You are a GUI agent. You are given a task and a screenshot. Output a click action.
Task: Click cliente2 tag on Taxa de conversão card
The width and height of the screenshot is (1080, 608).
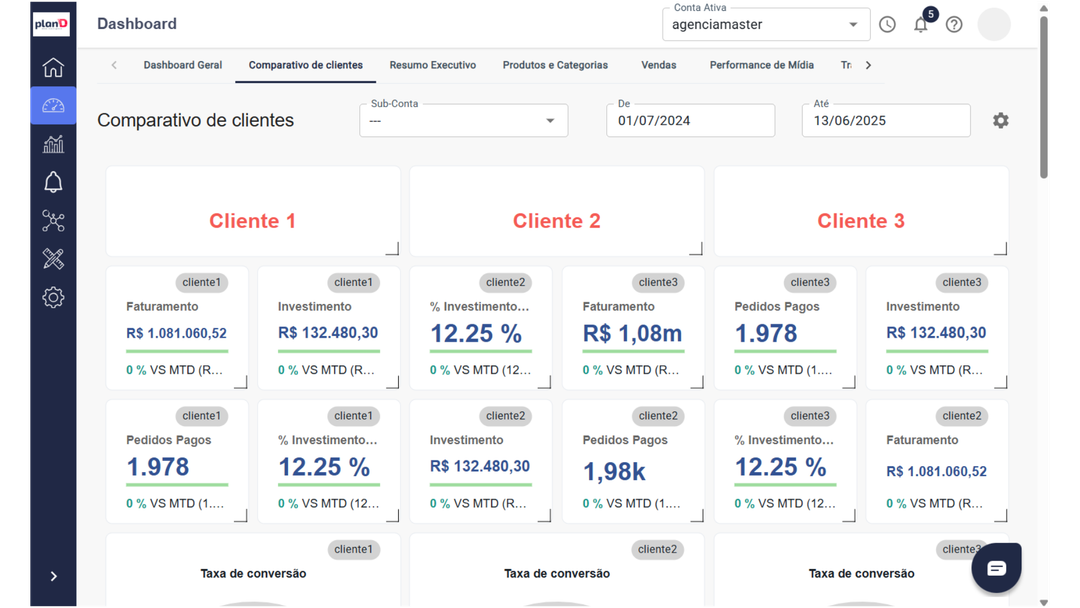pos(657,549)
